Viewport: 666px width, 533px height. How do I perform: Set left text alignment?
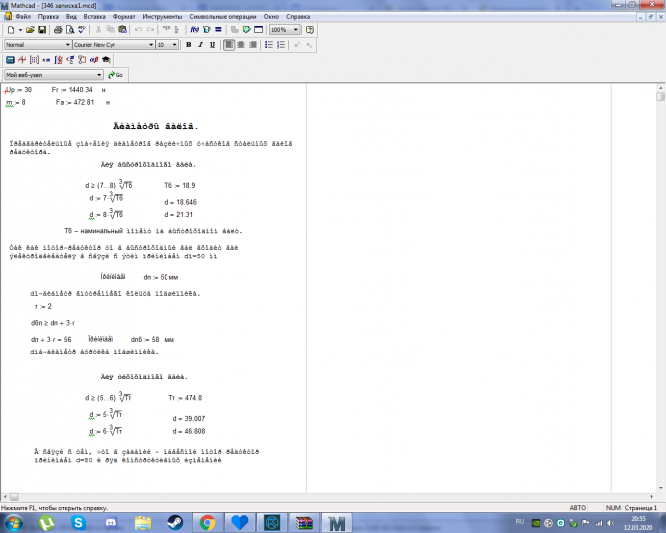229,45
